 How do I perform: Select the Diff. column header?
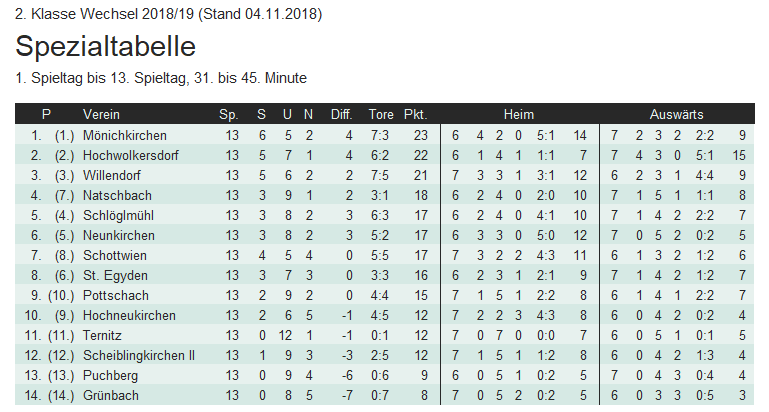(342, 114)
